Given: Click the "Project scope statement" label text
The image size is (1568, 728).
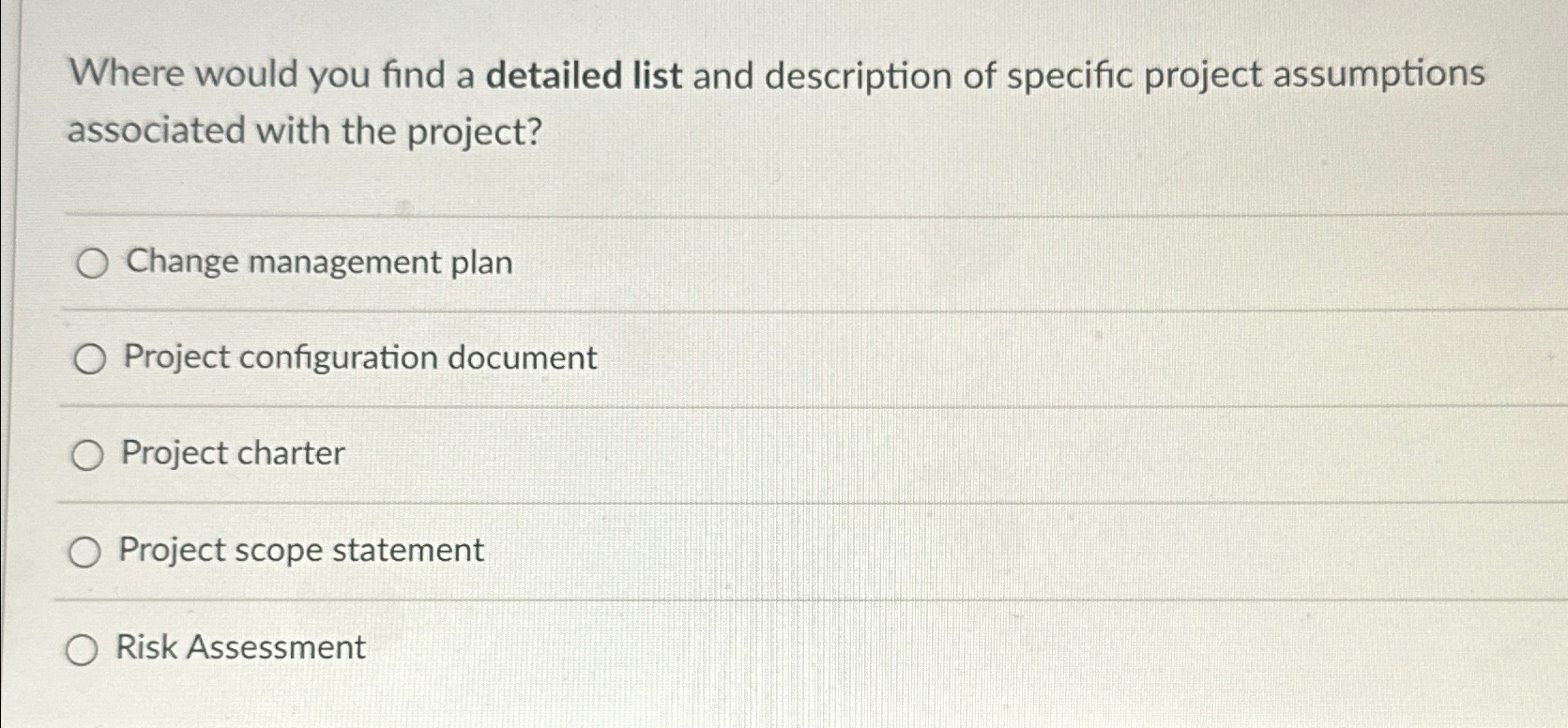Looking at the screenshot, I should (x=301, y=551).
